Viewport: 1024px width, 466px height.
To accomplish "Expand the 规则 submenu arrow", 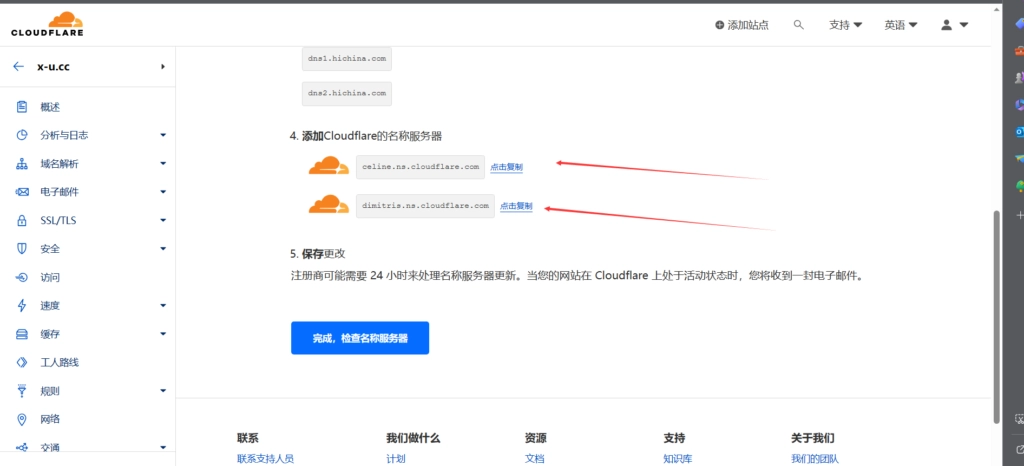I will click(x=163, y=391).
